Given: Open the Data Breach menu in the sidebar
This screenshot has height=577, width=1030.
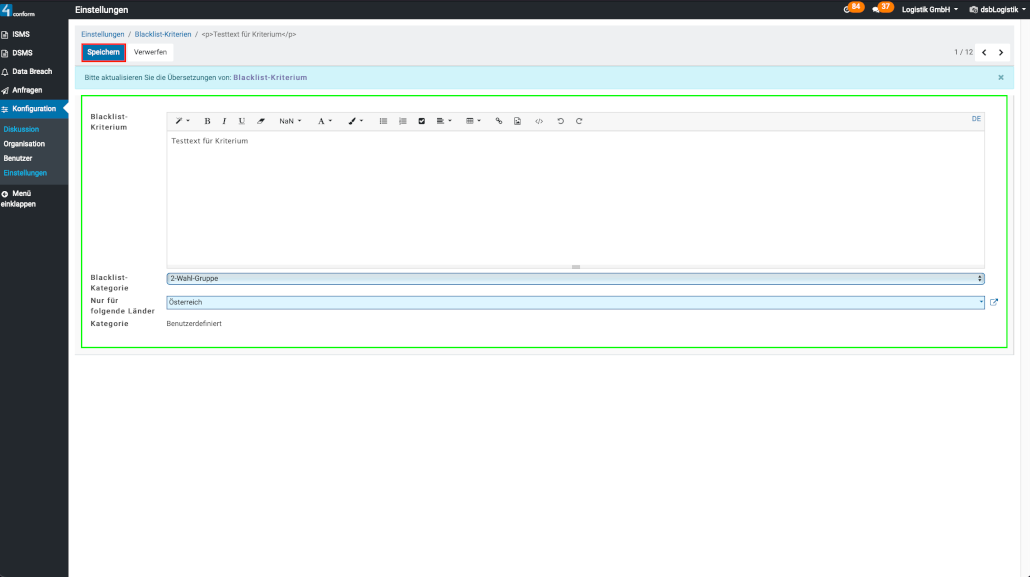Looking at the screenshot, I should [x=31, y=71].
